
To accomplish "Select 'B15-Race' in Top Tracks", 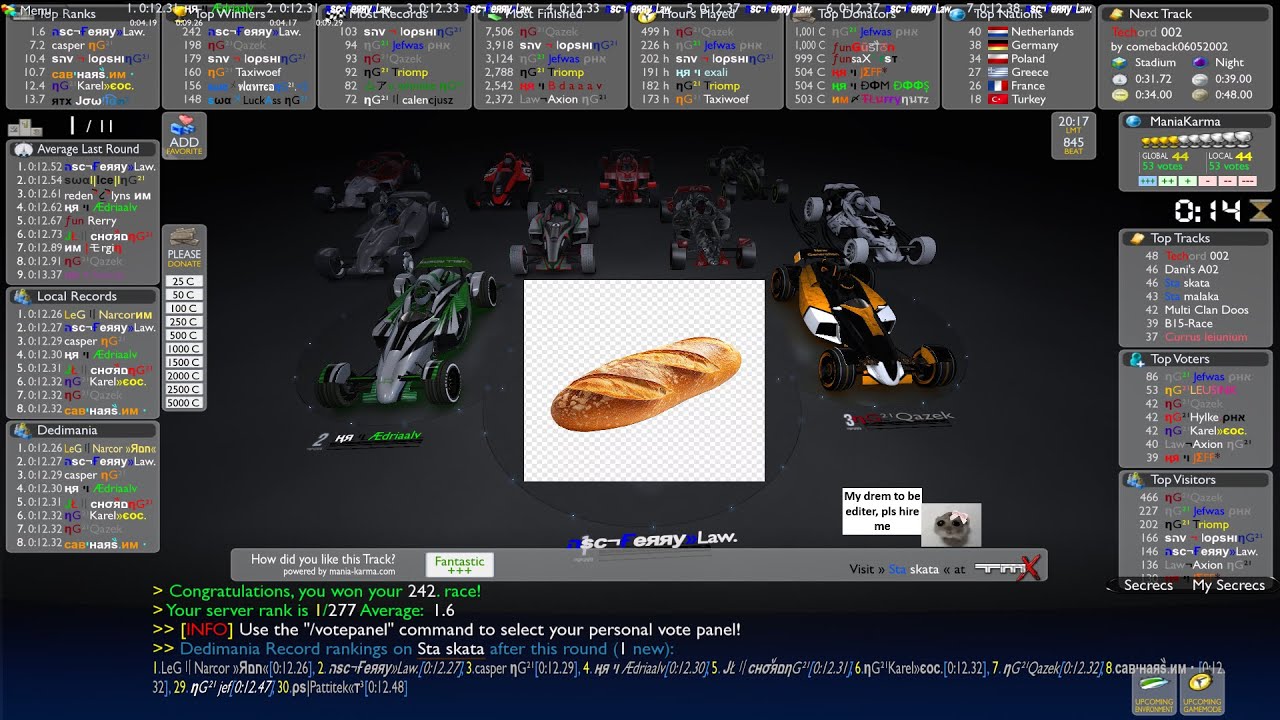I will click(1189, 324).
